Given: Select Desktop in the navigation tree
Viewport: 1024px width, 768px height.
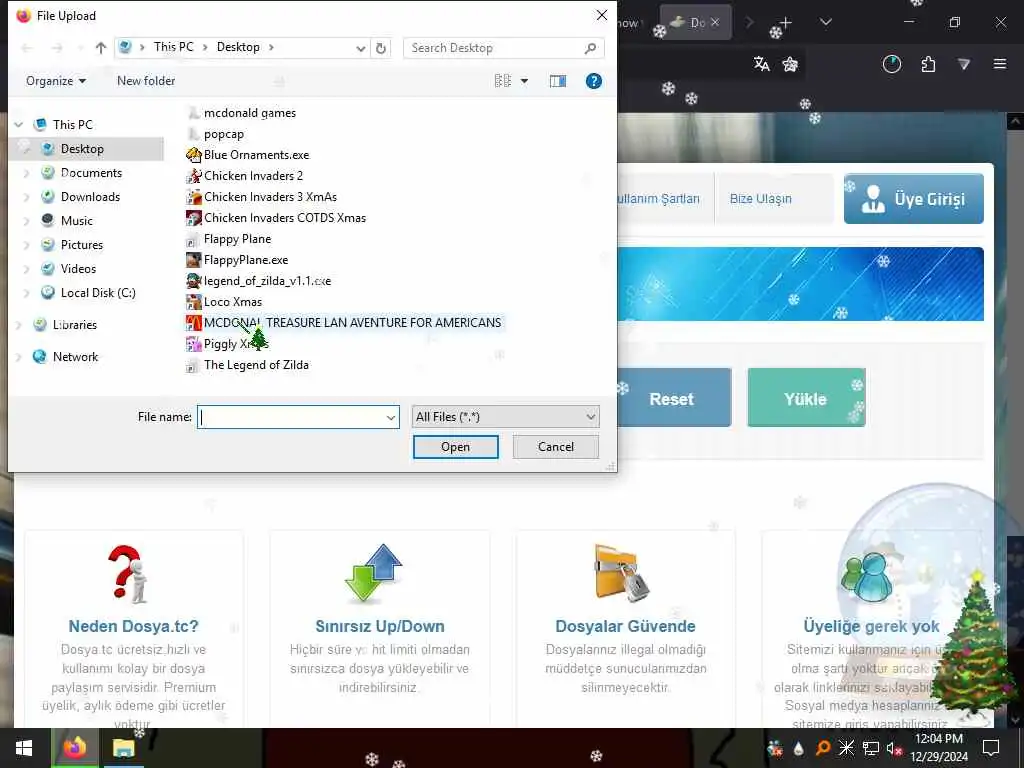Looking at the screenshot, I should [x=82, y=149].
